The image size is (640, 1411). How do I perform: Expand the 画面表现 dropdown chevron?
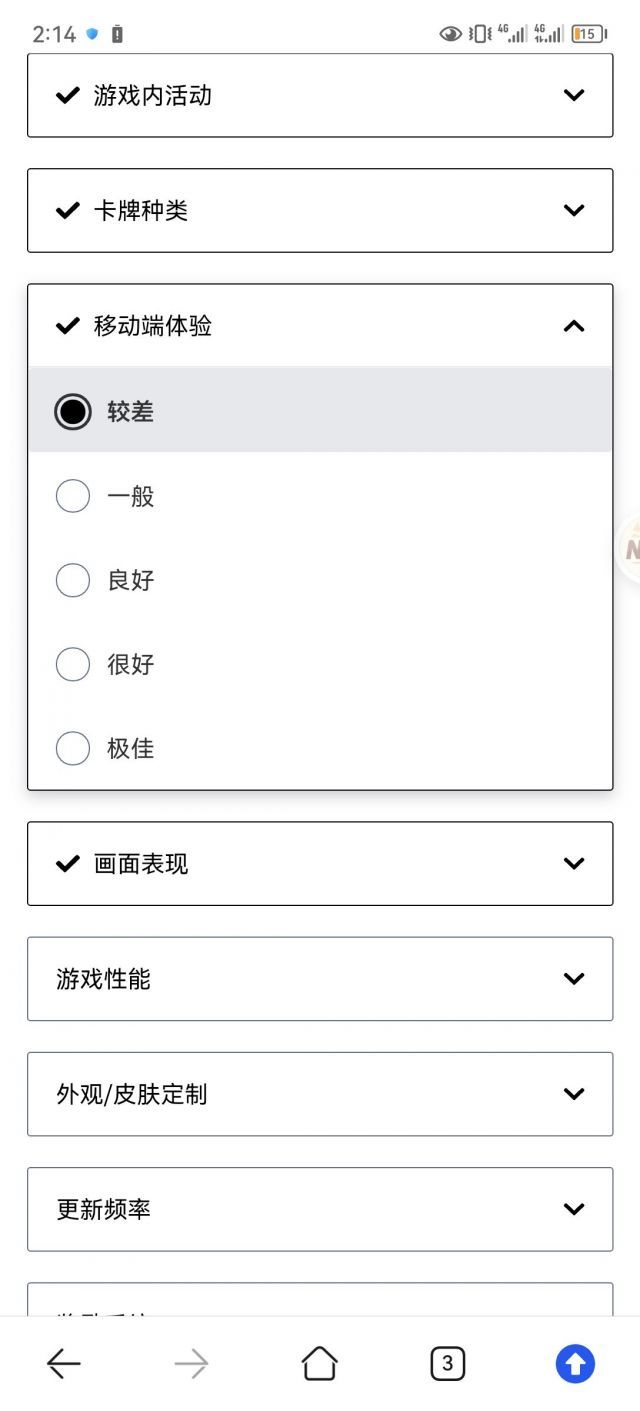pyautogui.click(x=574, y=863)
